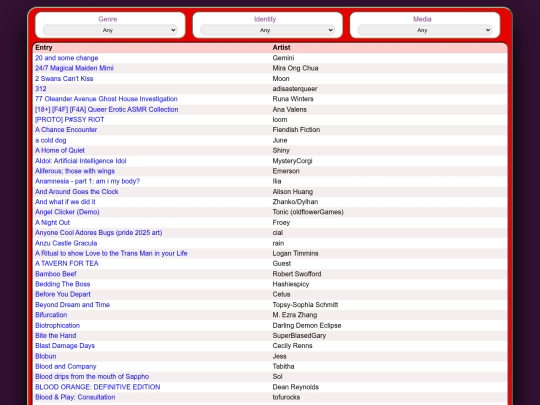Open the Genre dropdown
Image resolution: width=540 pixels, height=405 pixels.
coord(110,30)
